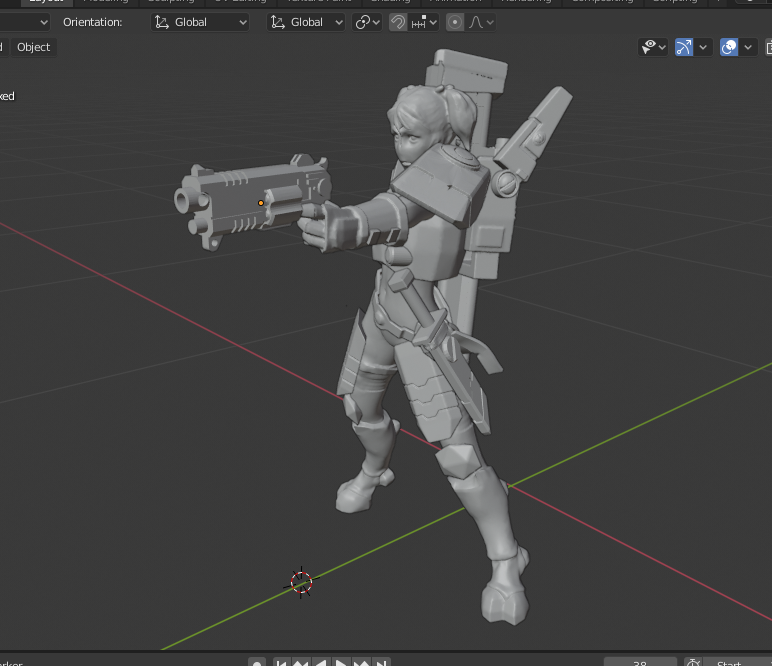Toggle proportional editing

455,22
